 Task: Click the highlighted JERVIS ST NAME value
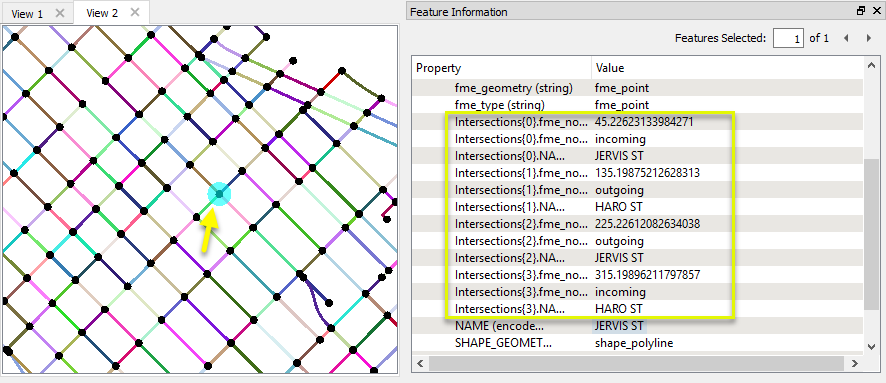point(619,326)
